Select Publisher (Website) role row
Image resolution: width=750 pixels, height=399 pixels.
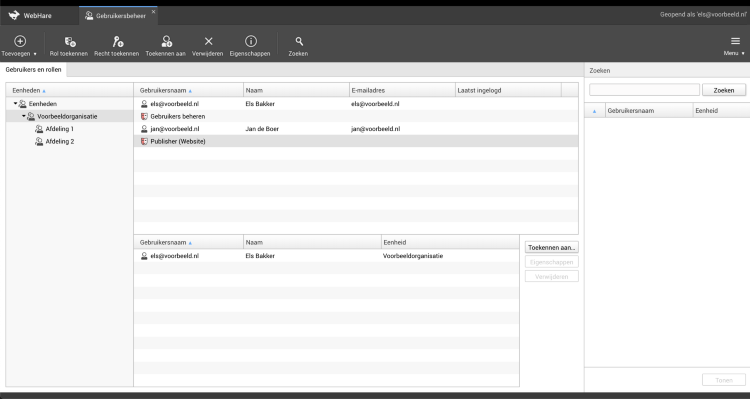(356, 142)
